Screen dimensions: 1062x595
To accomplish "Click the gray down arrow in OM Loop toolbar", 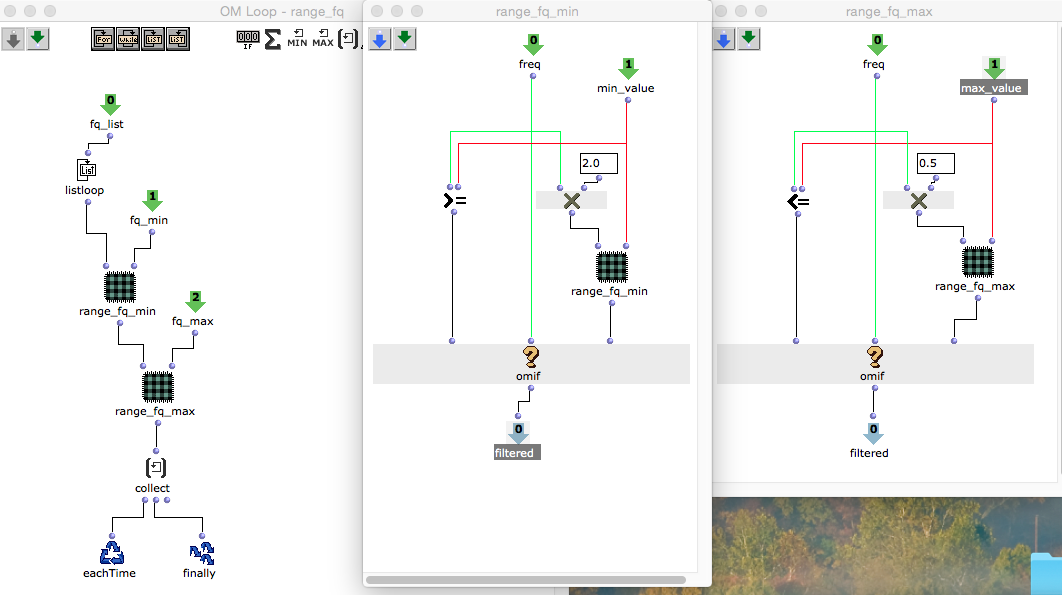I will tap(13, 39).
